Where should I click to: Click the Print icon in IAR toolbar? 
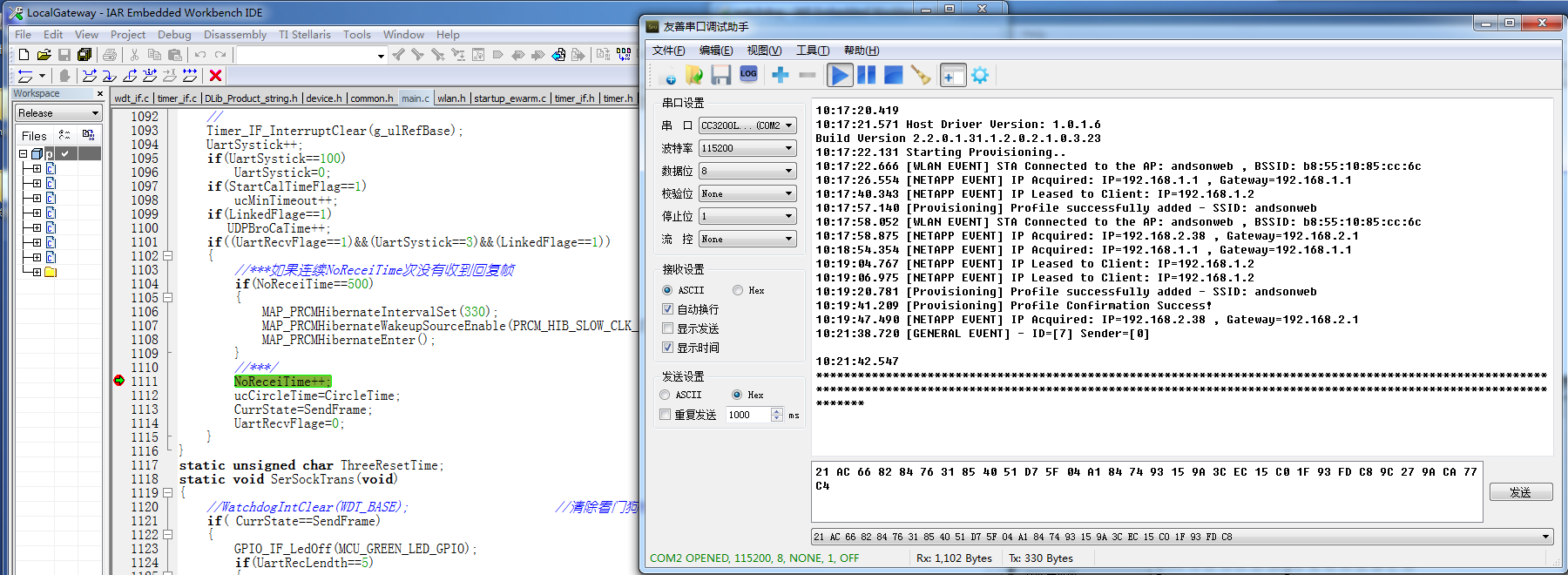click(x=110, y=55)
